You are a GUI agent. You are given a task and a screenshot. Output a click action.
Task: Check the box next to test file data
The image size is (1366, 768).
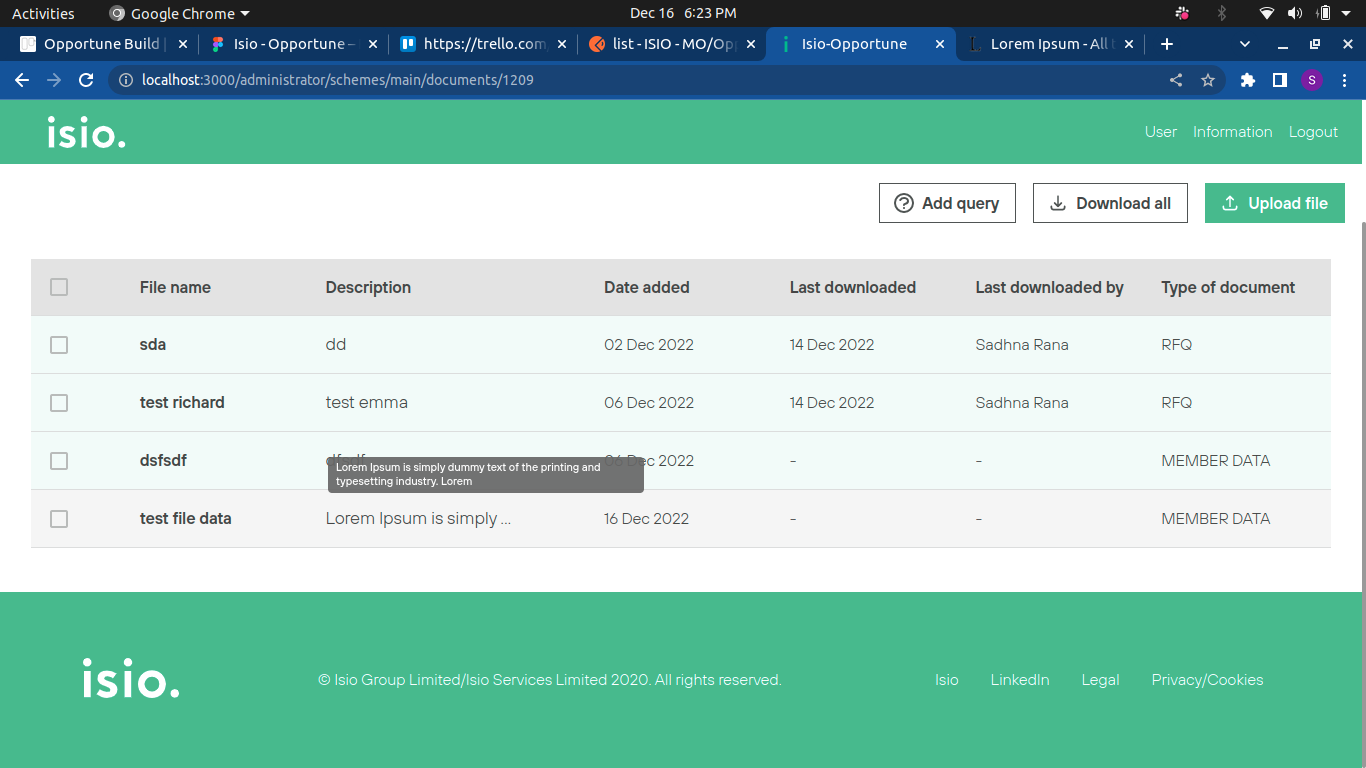[x=59, y=519]
